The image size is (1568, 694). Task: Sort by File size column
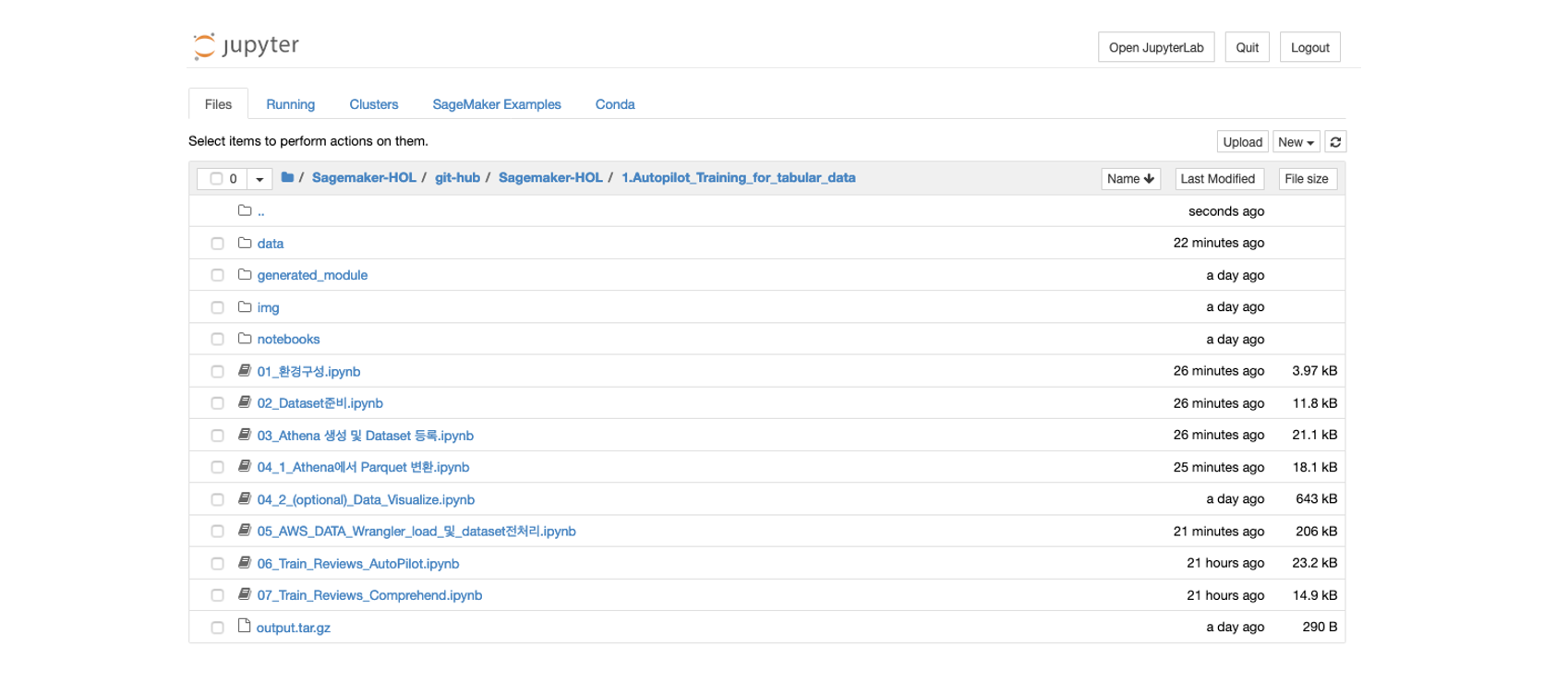[1307, 179]
